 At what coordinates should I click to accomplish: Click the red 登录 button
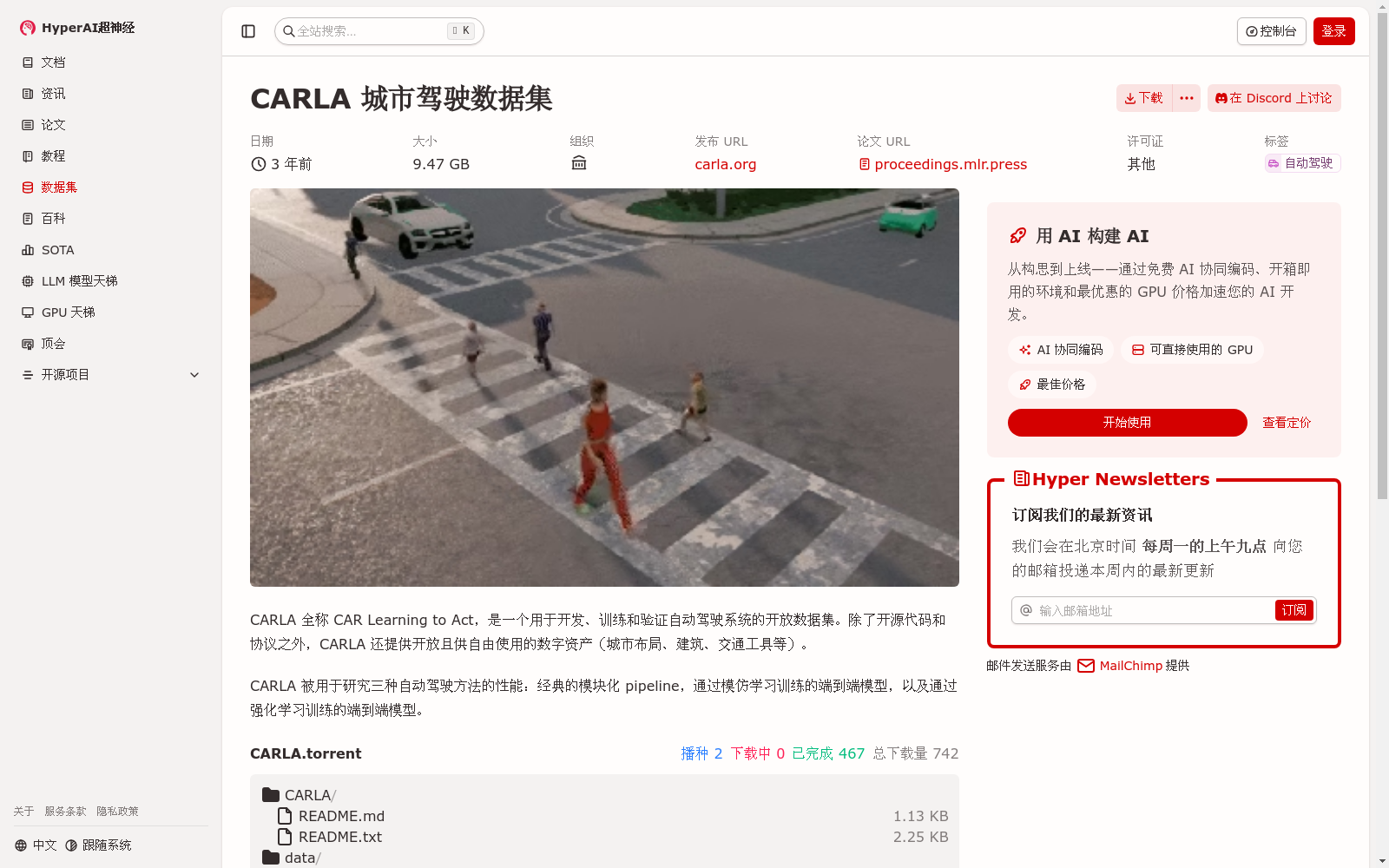[x=1333, y=31]
